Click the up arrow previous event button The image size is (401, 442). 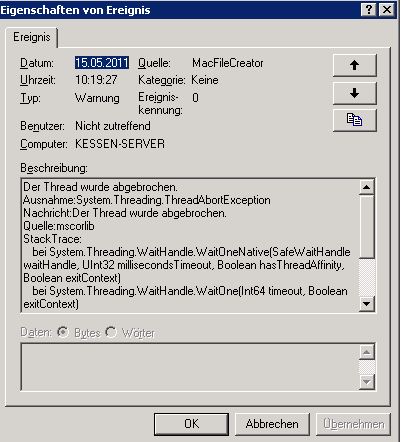click(x=355, y=65)
